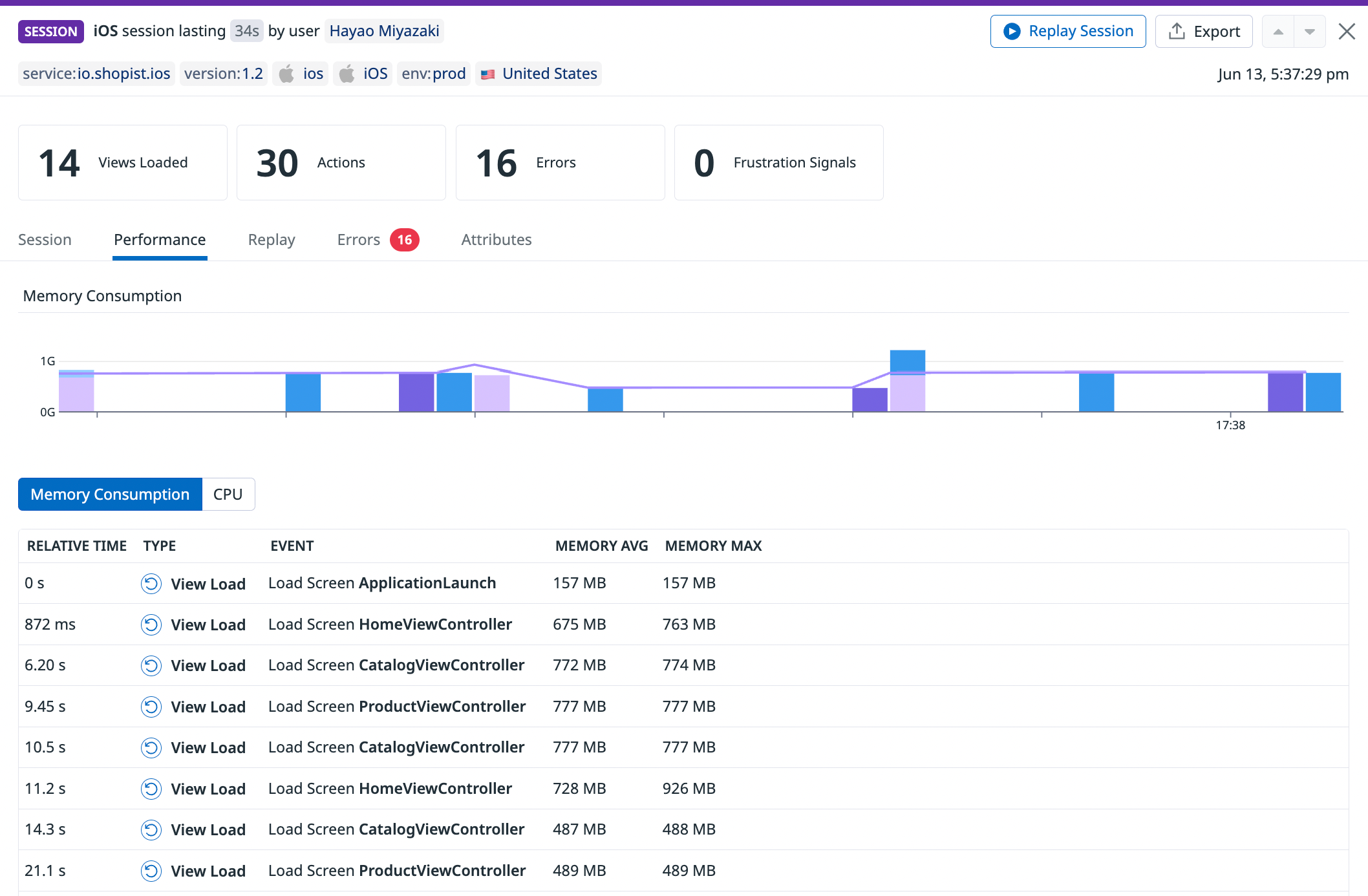The width and height of the screenshot is (1368, 896).
Task: Click the up arrow for previous session
Action: (x=1278, y=31)
